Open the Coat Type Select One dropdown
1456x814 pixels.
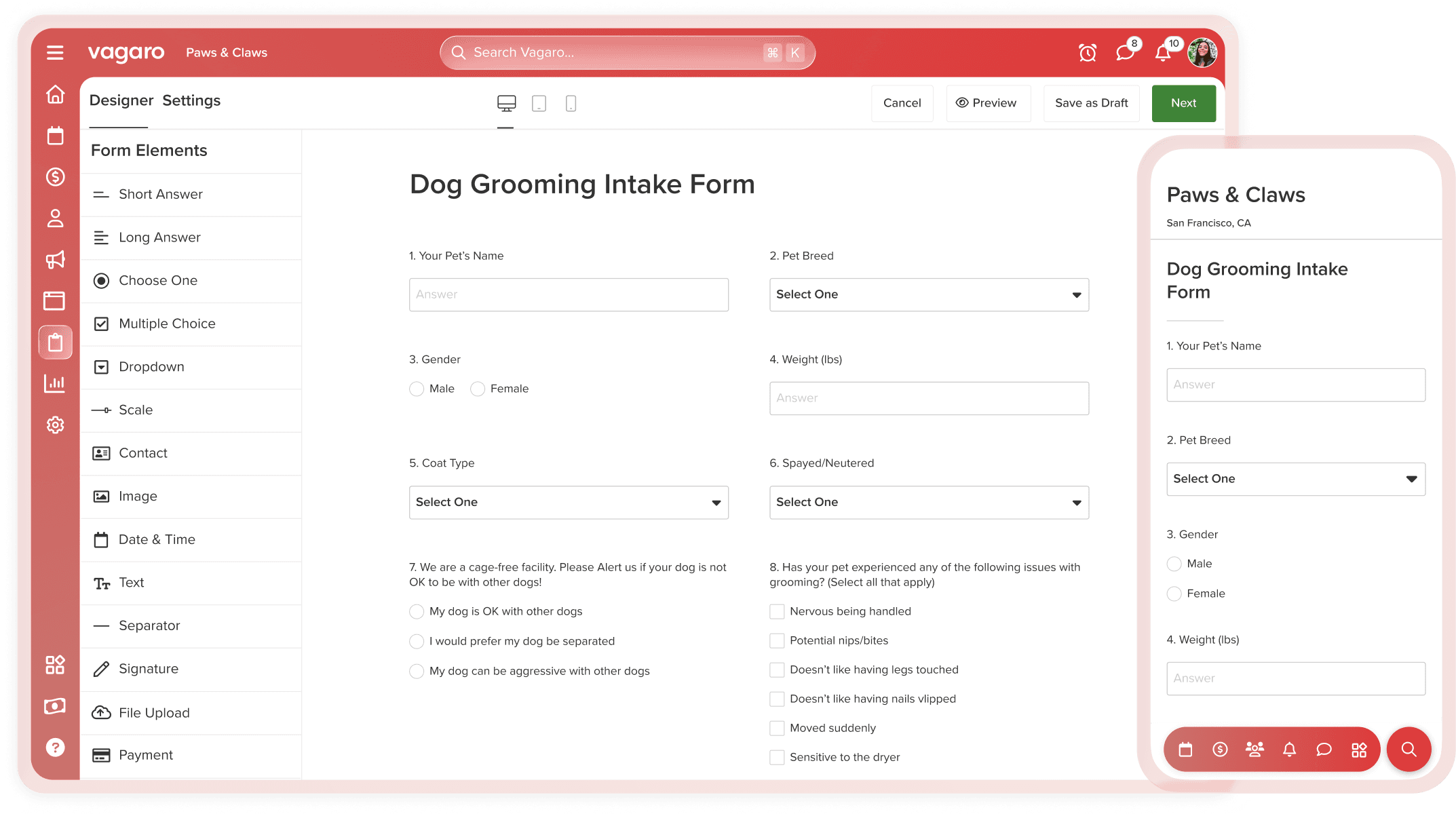click(x=569, y=503)
